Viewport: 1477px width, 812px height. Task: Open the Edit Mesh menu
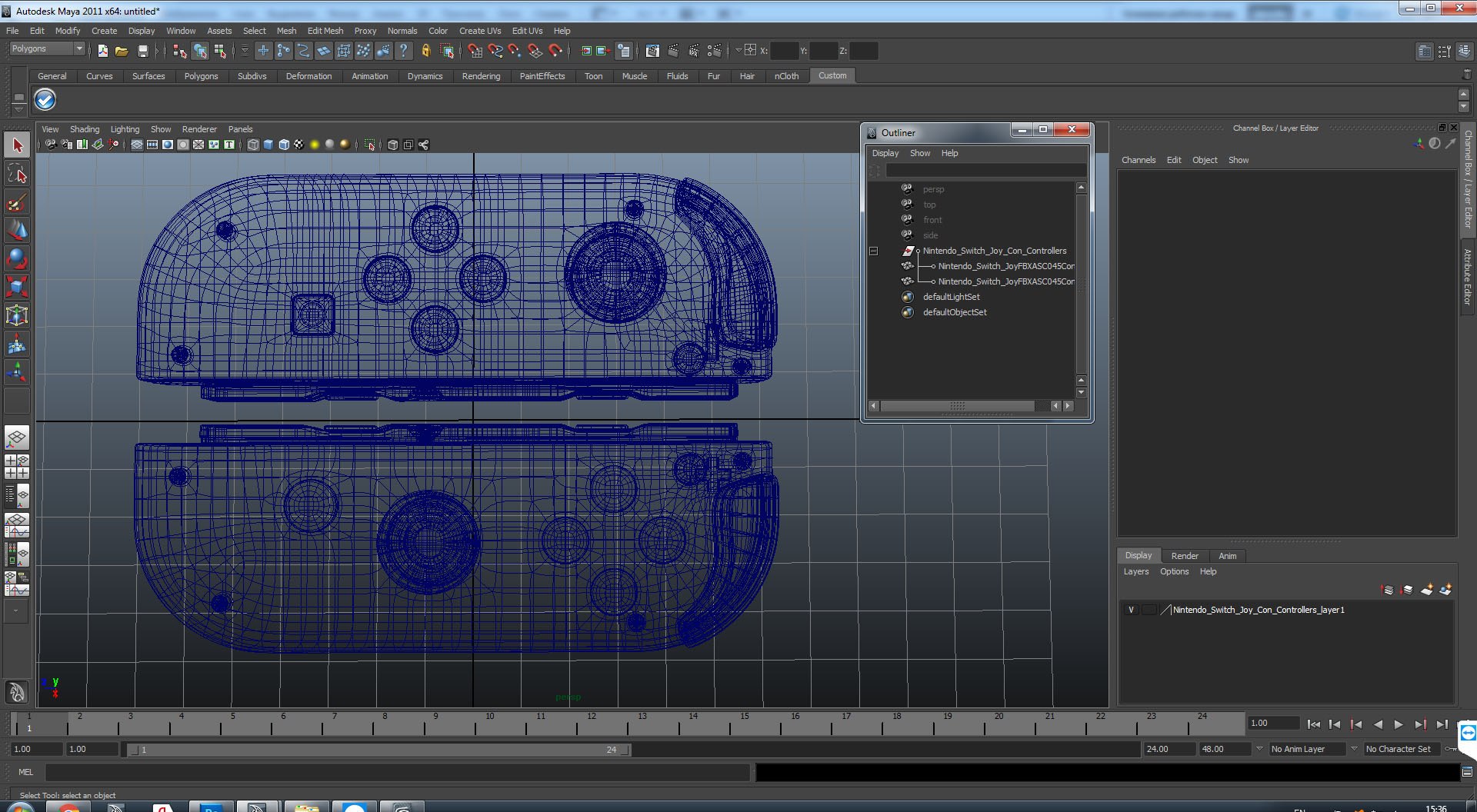click(x=325, y=31)
